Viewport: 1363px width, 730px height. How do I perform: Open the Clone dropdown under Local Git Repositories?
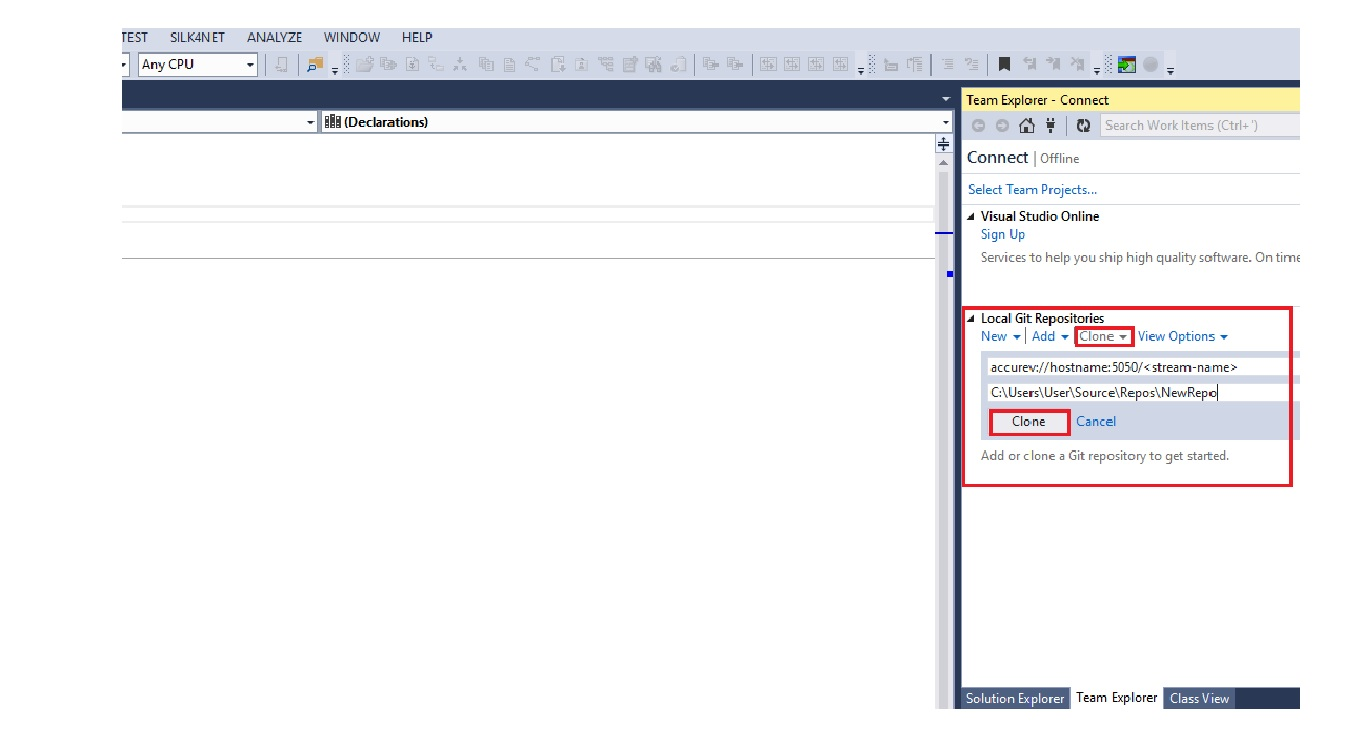point(1103,337)
